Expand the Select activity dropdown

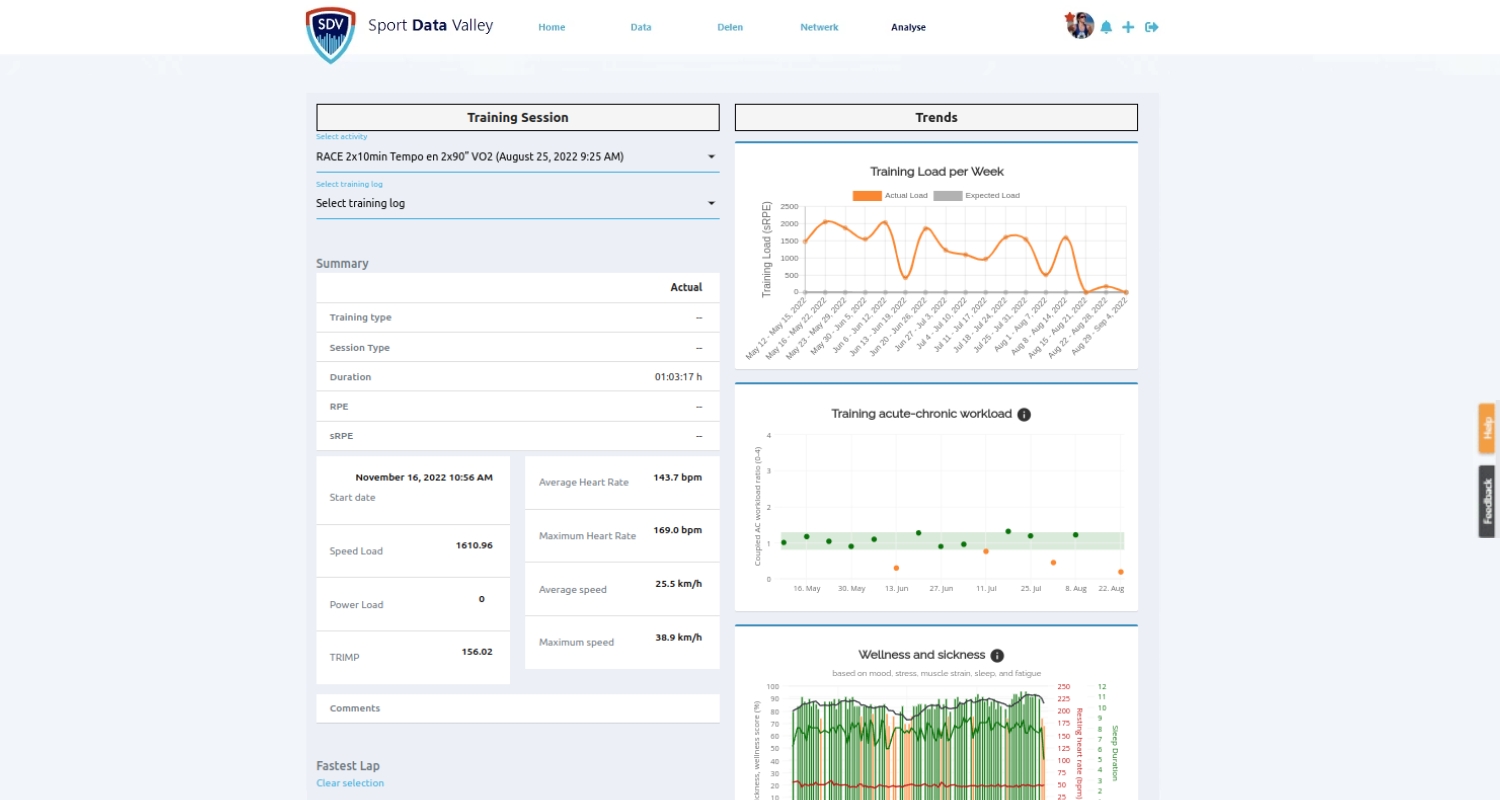[x=517, y=157]
